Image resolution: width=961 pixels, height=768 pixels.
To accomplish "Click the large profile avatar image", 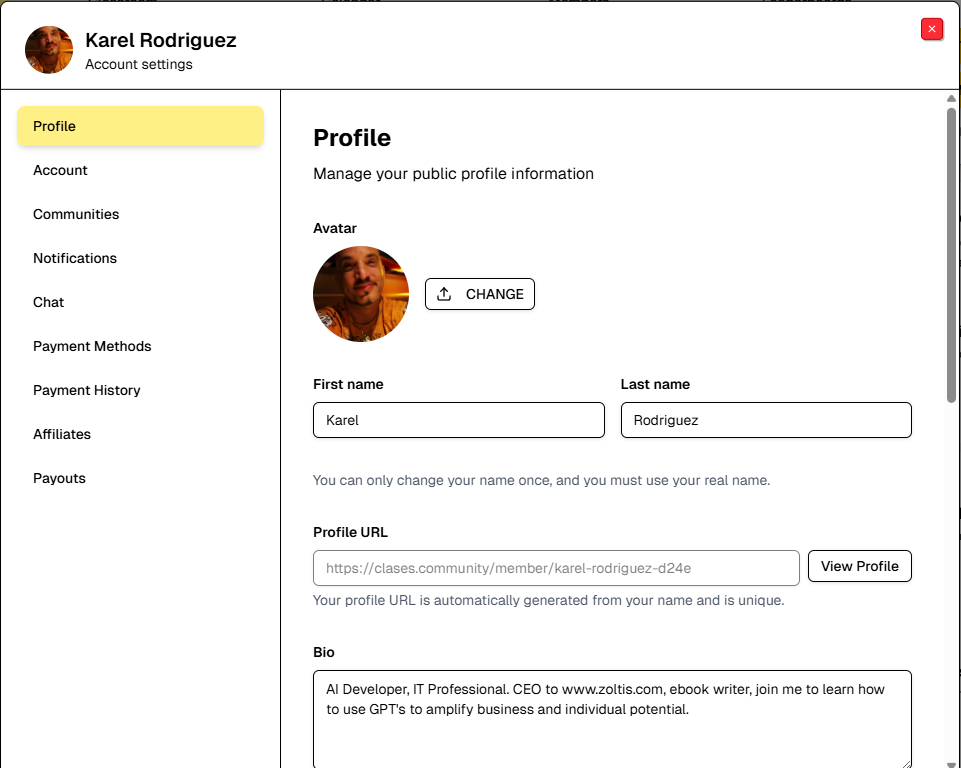I will (361, 294).
